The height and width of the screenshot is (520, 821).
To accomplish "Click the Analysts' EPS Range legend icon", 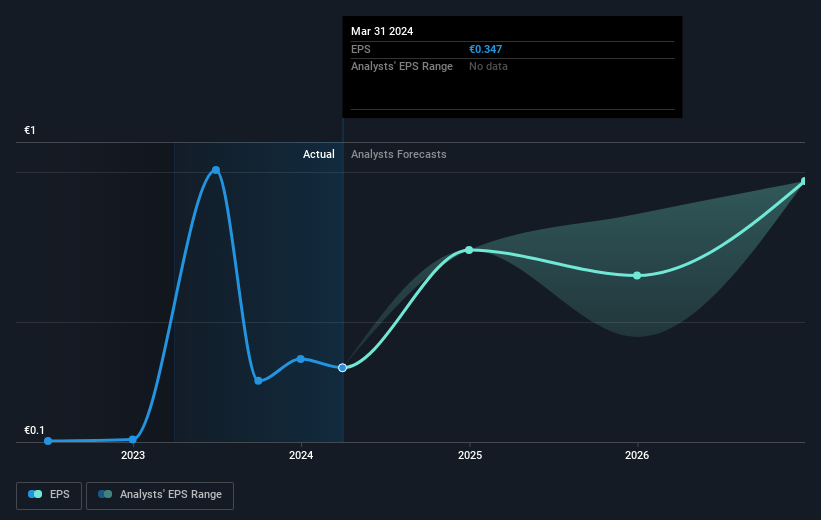I will coord(105,494).
